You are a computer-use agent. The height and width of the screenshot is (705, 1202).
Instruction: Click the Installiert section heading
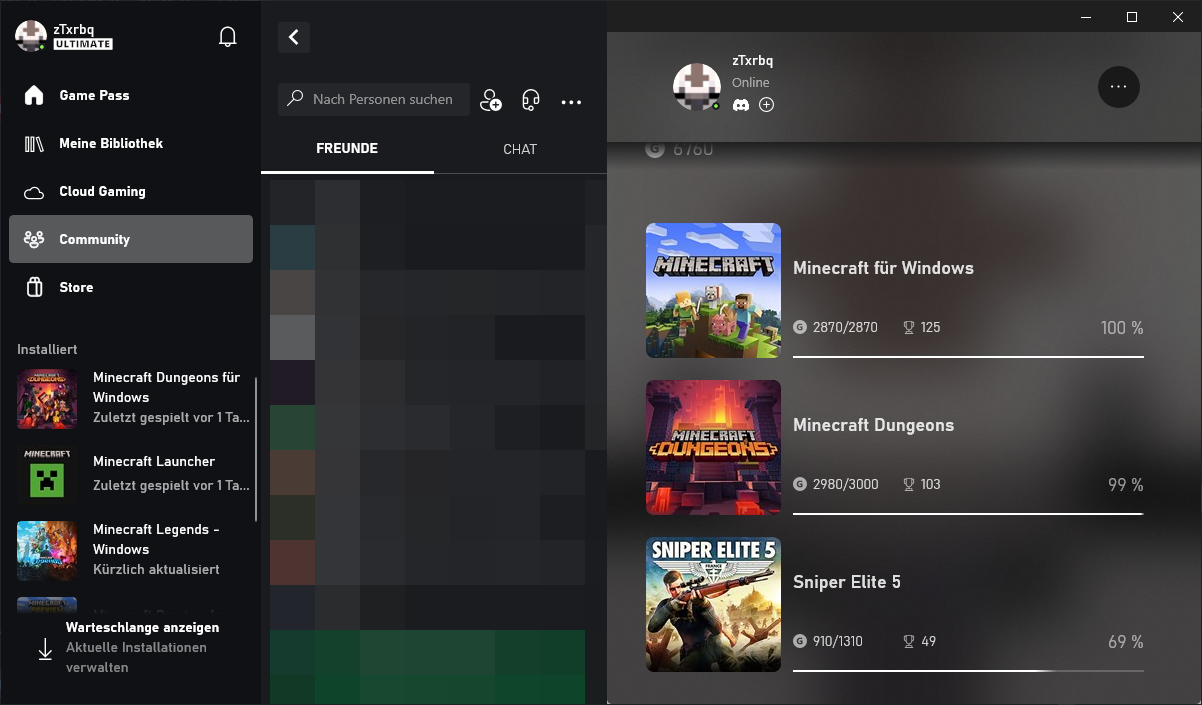click(x=47, y=349)
